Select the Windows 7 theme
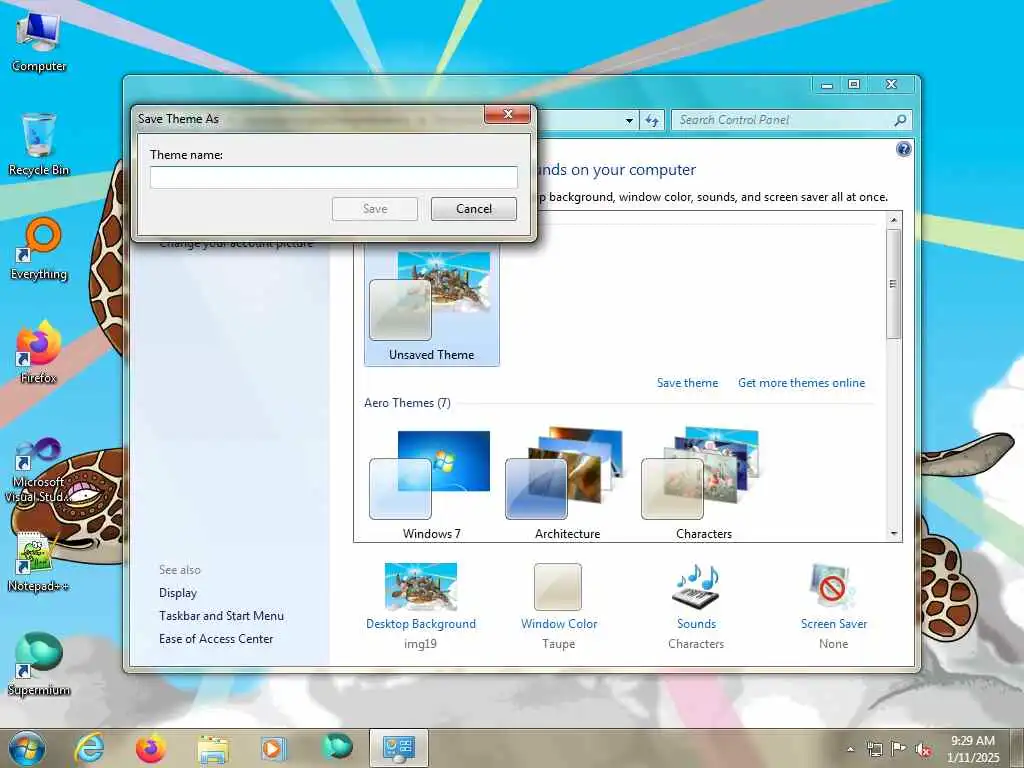 point(432,485)
